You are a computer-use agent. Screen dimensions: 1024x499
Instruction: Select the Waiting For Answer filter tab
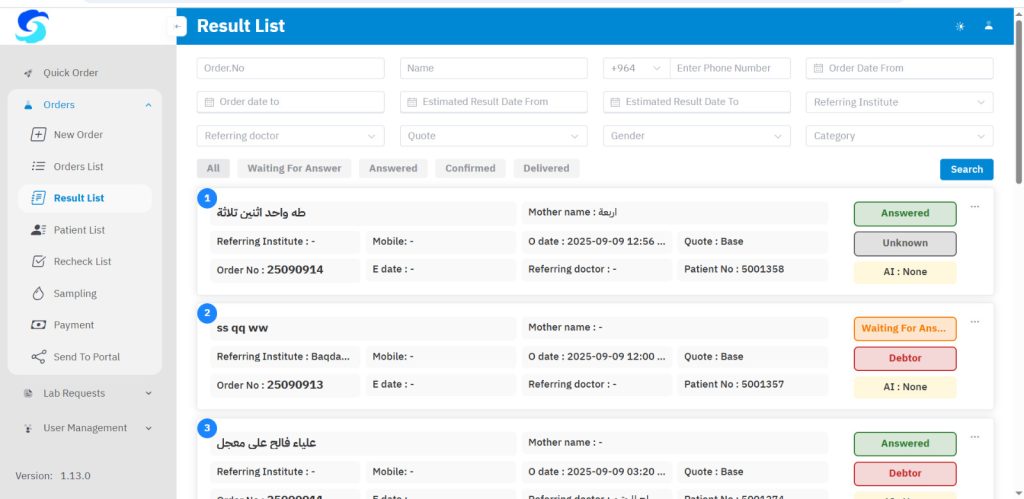click(294, 169)
